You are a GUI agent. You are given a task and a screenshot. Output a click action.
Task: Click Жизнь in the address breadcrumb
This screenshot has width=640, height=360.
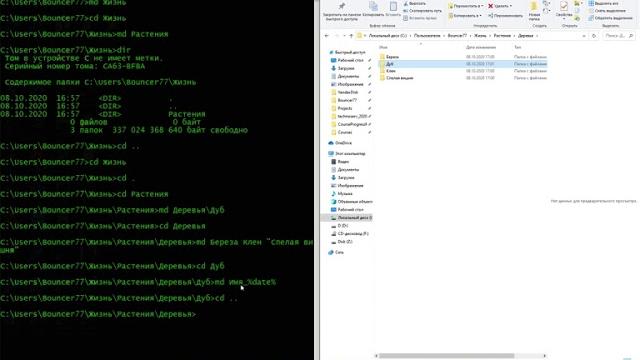pyautogui.click(x=480, y=36)
